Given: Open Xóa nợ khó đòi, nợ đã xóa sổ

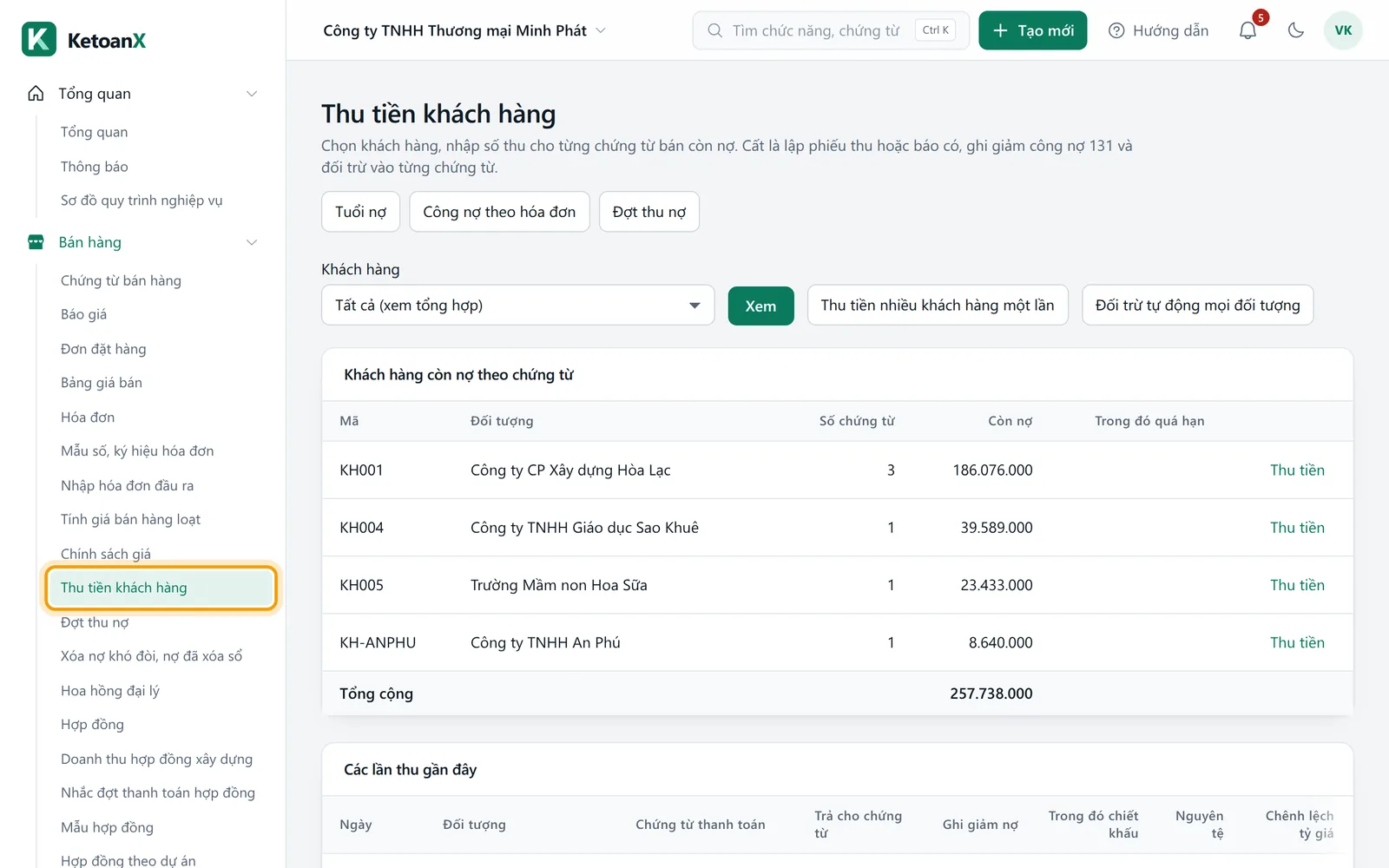Looking at the screenshot, I should click(x=151, y=656).
